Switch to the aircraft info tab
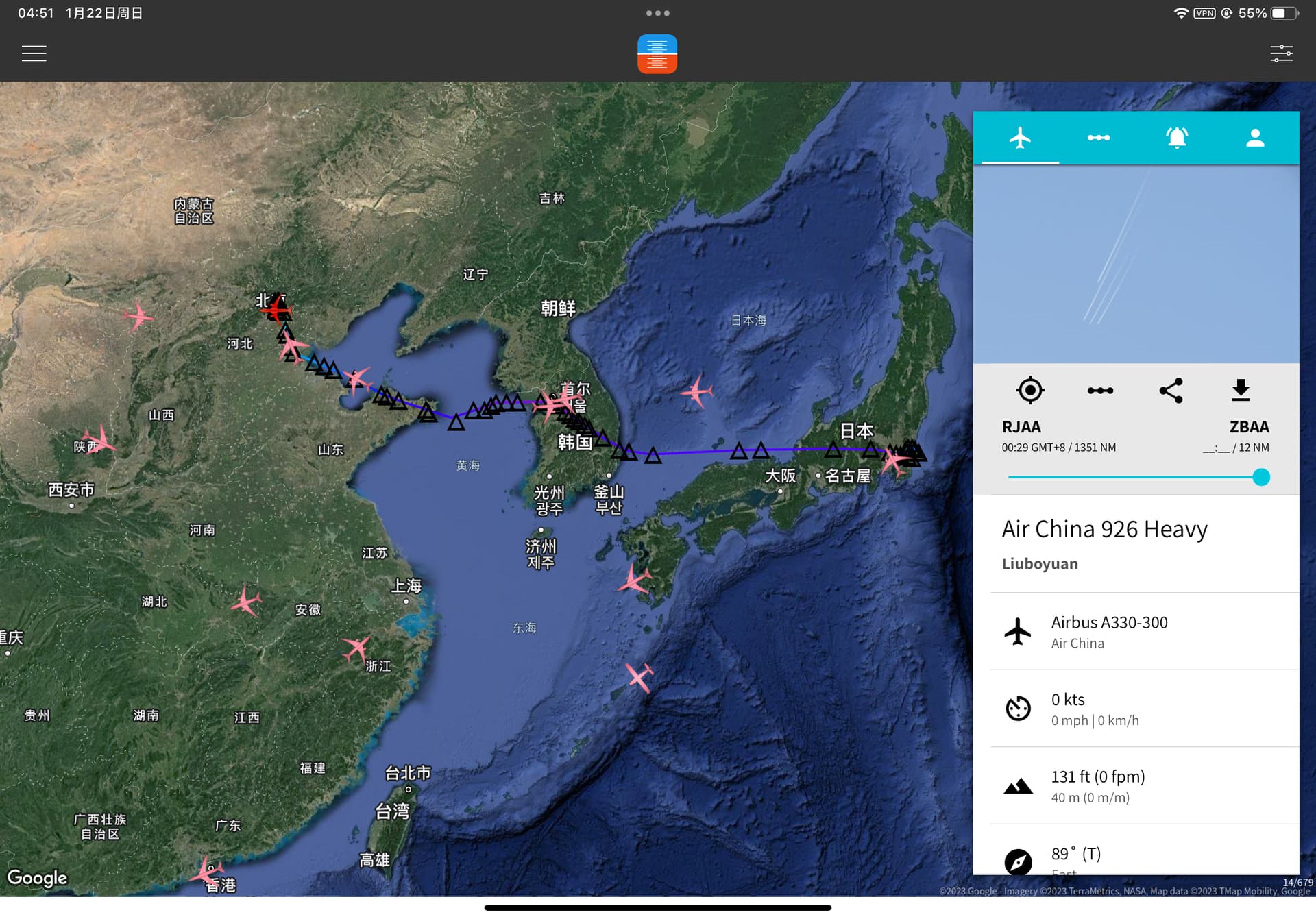1316x919 pixels. (x=1020, y=138)
